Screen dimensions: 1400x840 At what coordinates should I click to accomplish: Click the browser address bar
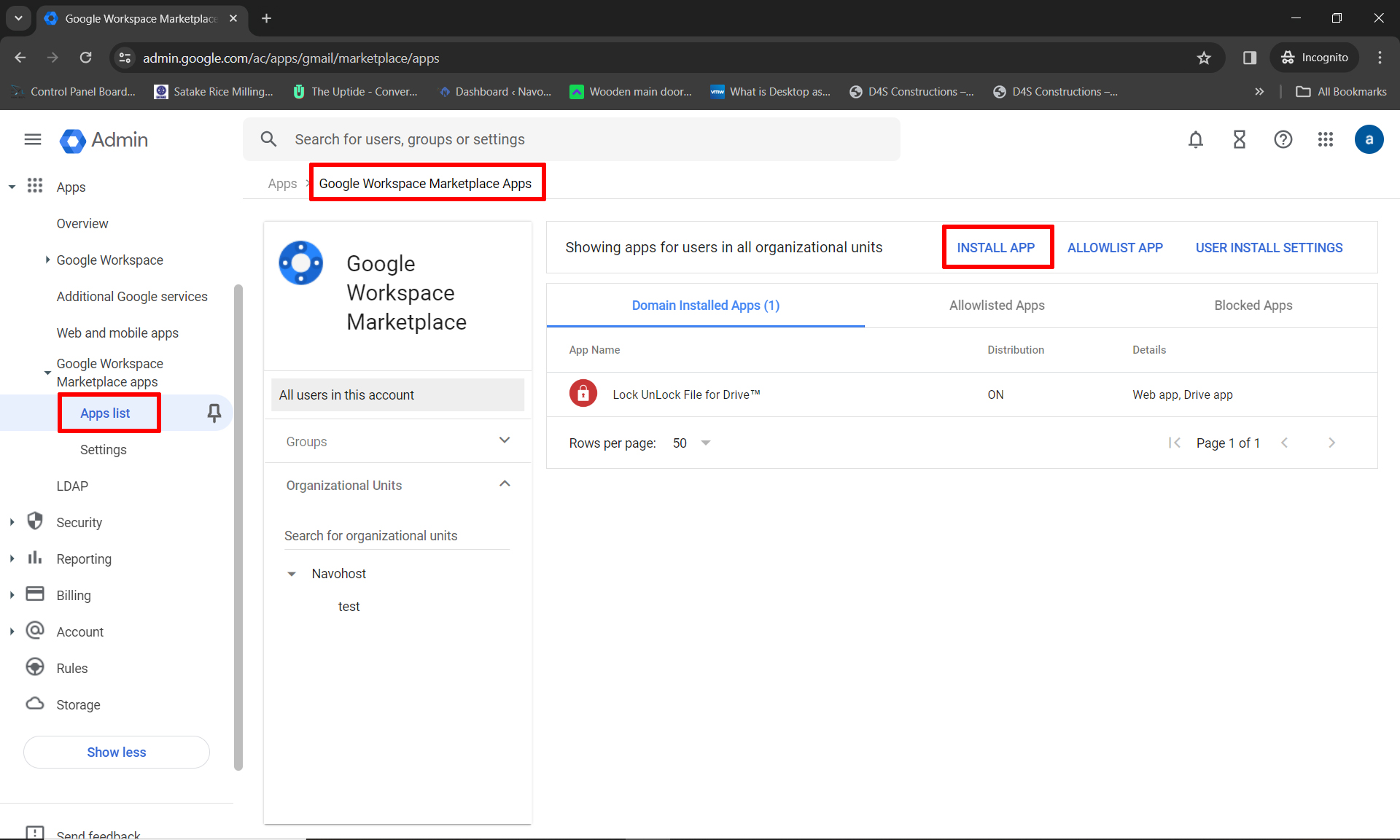tap(510, 58)
